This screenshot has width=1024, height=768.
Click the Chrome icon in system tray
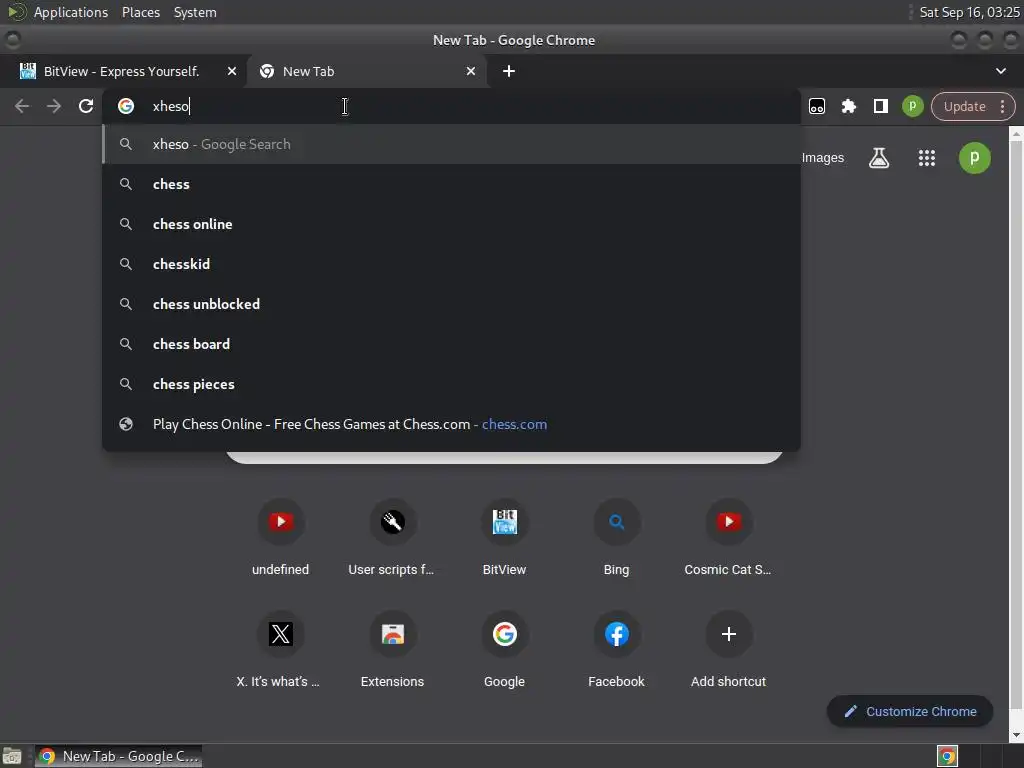947,756
